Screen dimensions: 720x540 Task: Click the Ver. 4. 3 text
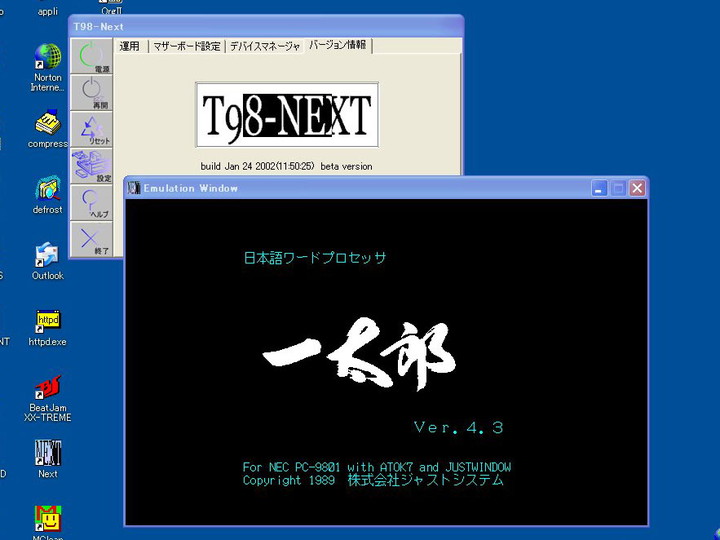point(459,428)
